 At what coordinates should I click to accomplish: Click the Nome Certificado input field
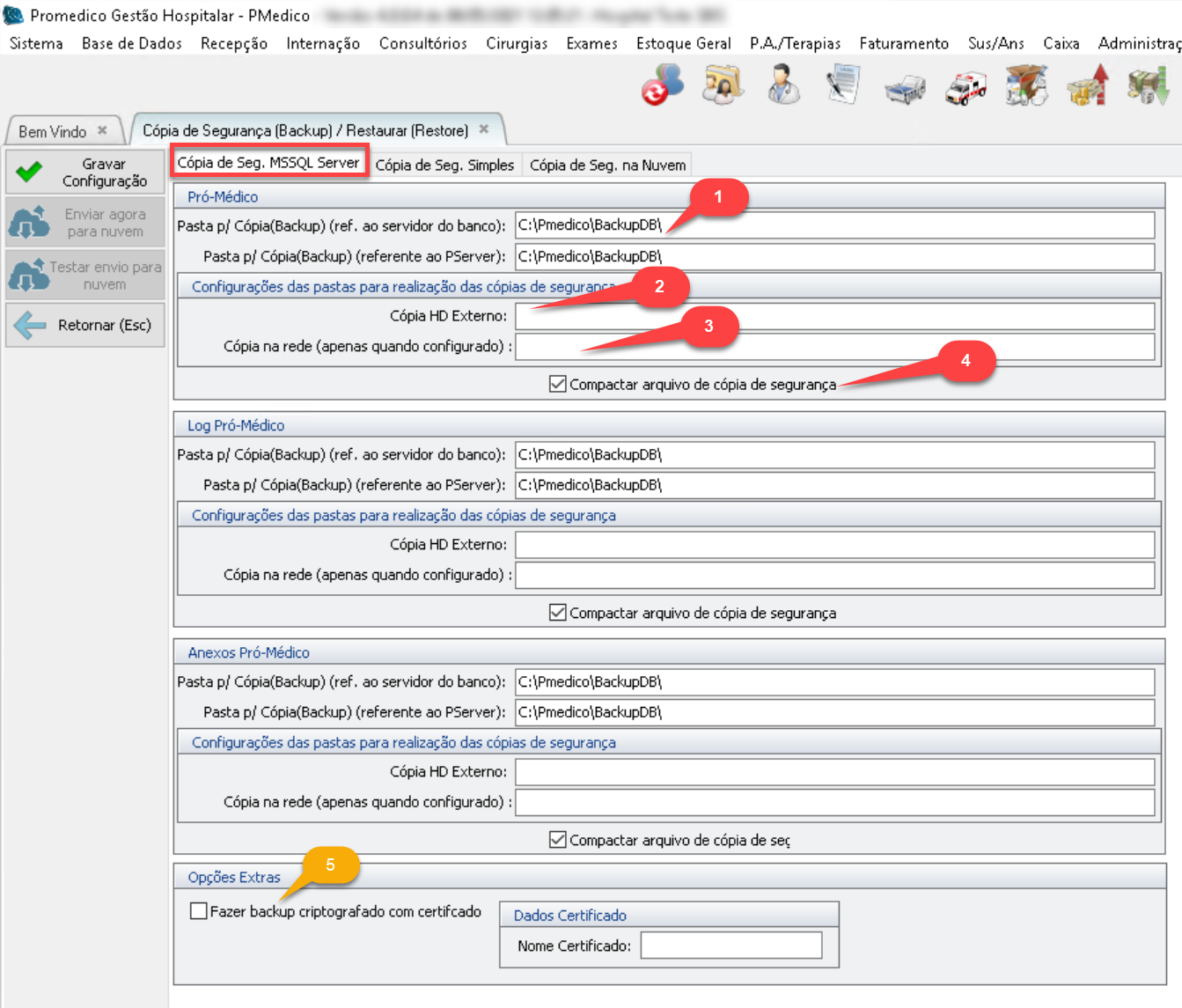pos(730,945)
